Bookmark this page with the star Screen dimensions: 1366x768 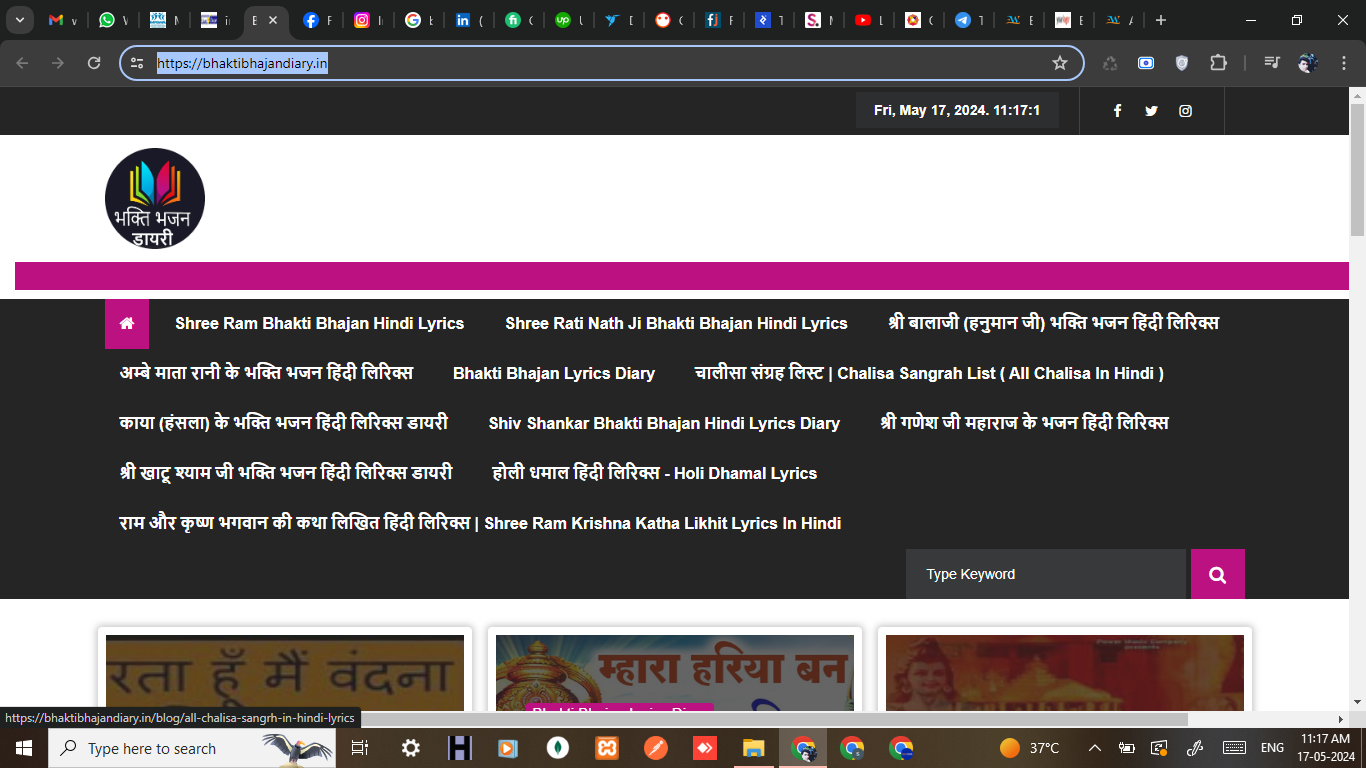(1060, 63)
